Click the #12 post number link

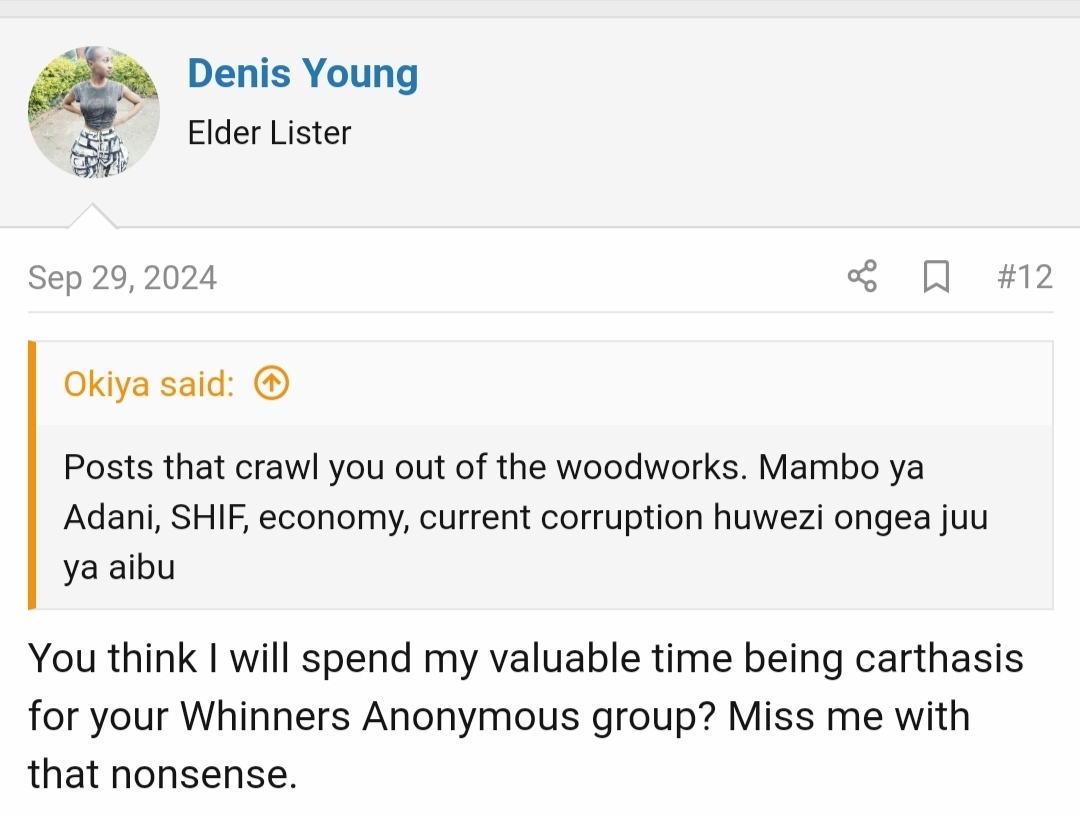pos(1024,277)
